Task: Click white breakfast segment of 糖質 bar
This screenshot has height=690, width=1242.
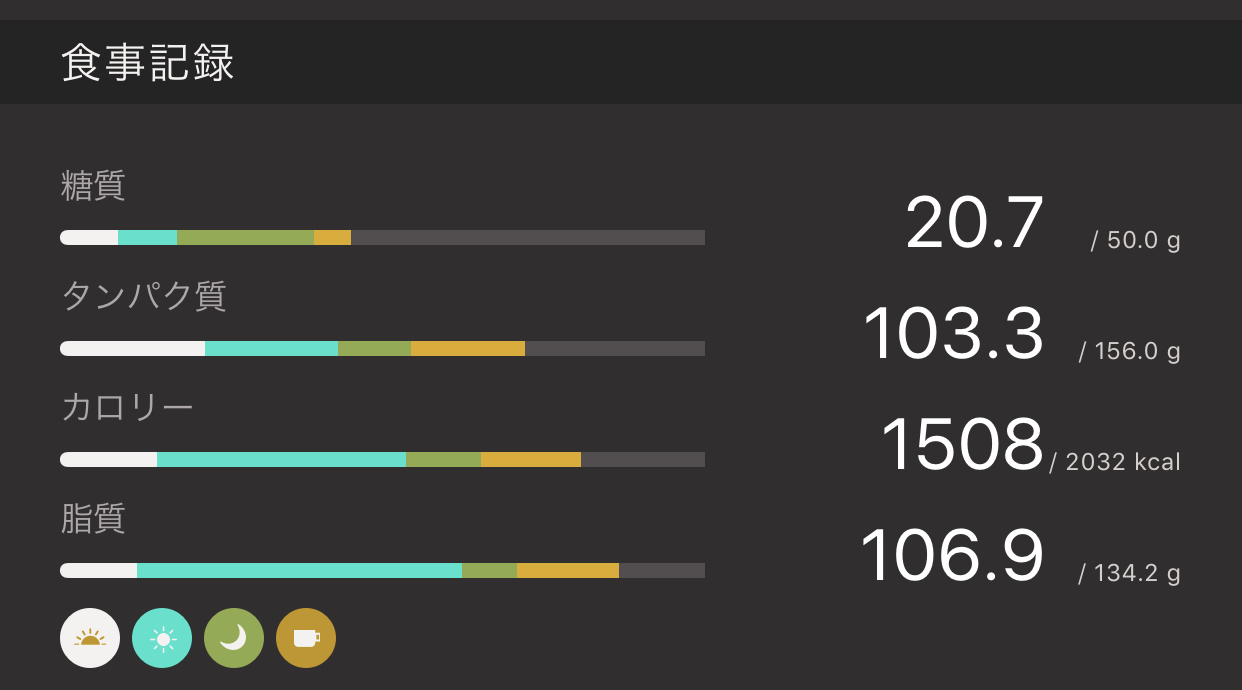Action: (89, 238)
